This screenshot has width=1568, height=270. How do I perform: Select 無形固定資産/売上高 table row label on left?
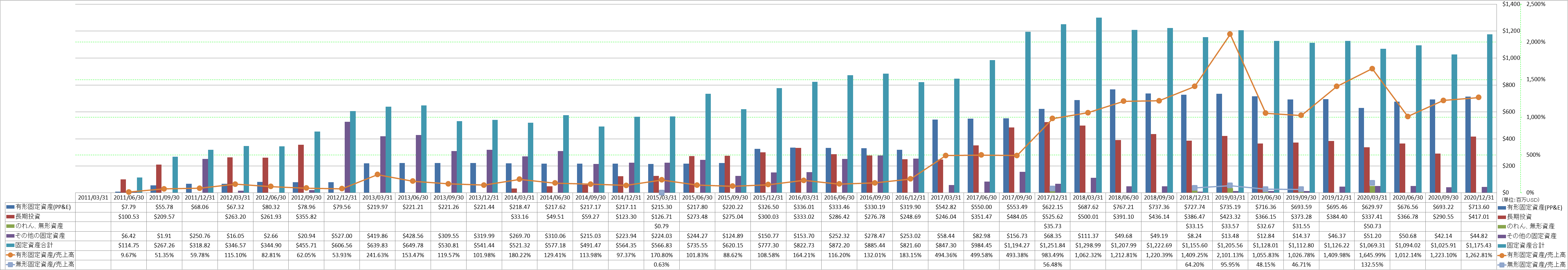coord(38,265)
